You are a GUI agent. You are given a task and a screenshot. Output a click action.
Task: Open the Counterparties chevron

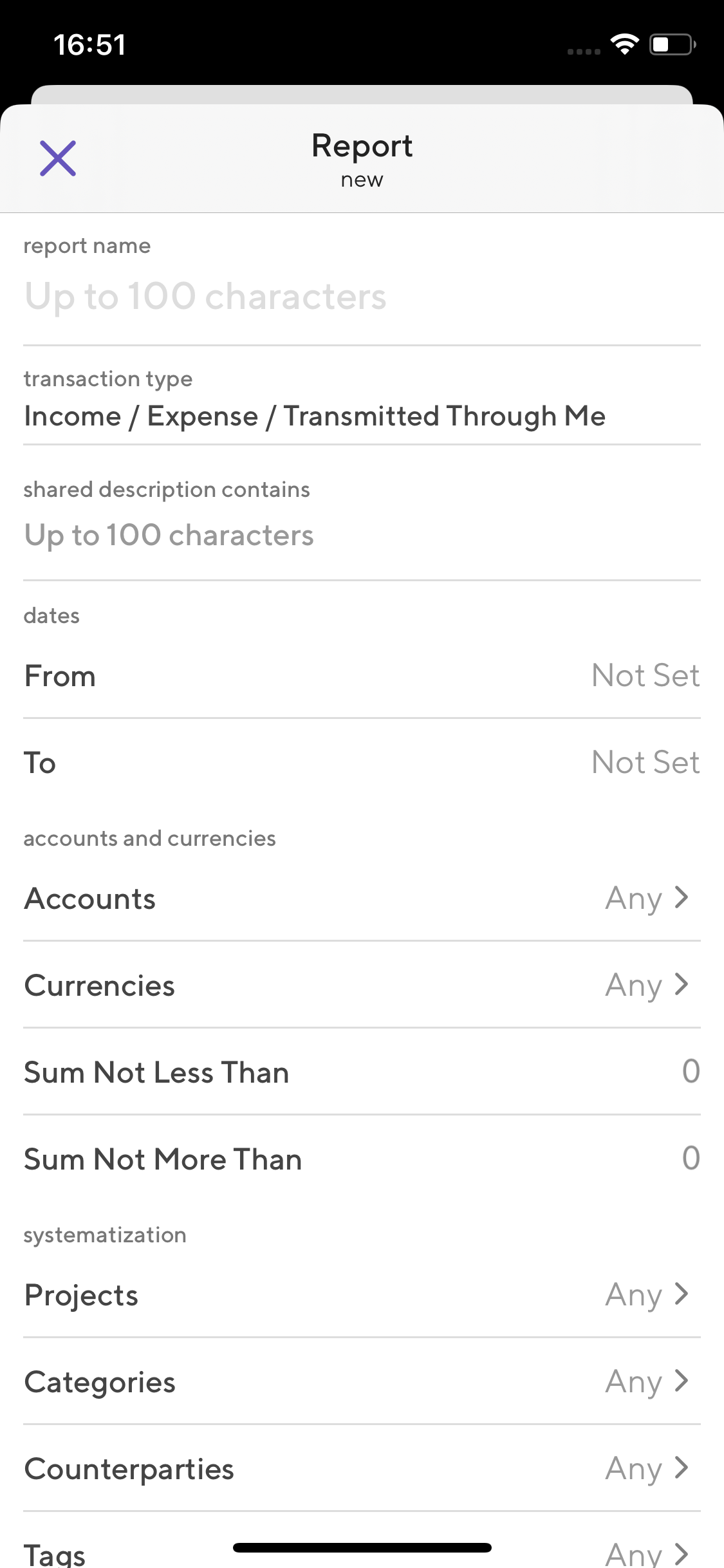coord(682,1468)
